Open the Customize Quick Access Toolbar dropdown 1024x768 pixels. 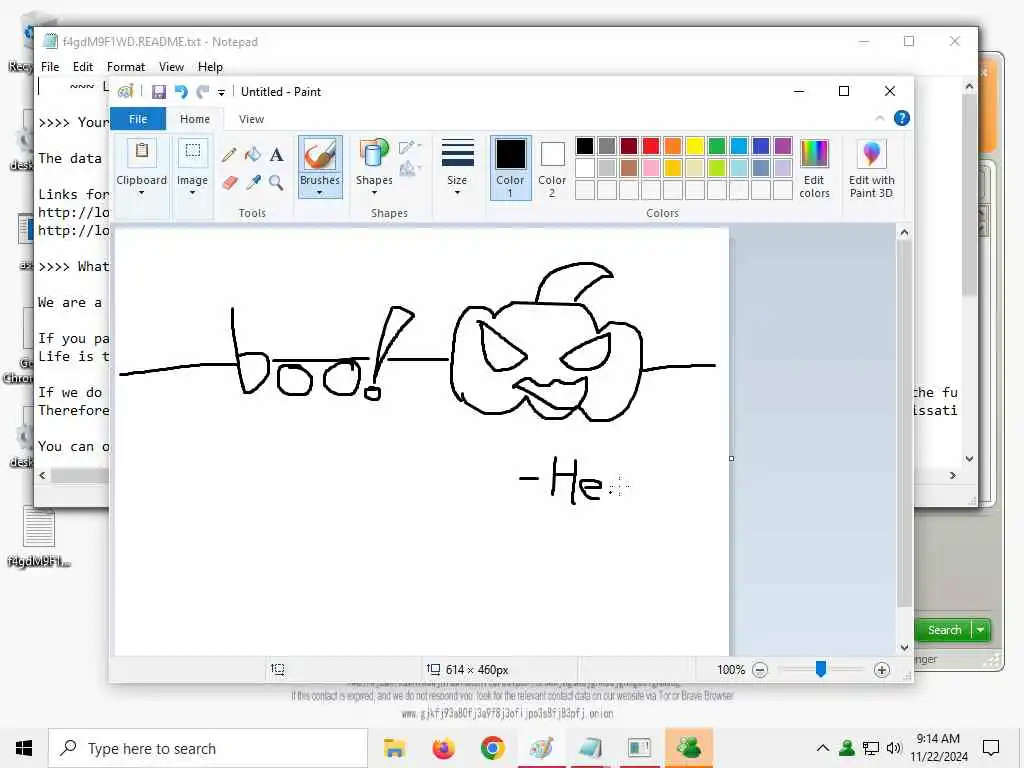tap(221, 93)
